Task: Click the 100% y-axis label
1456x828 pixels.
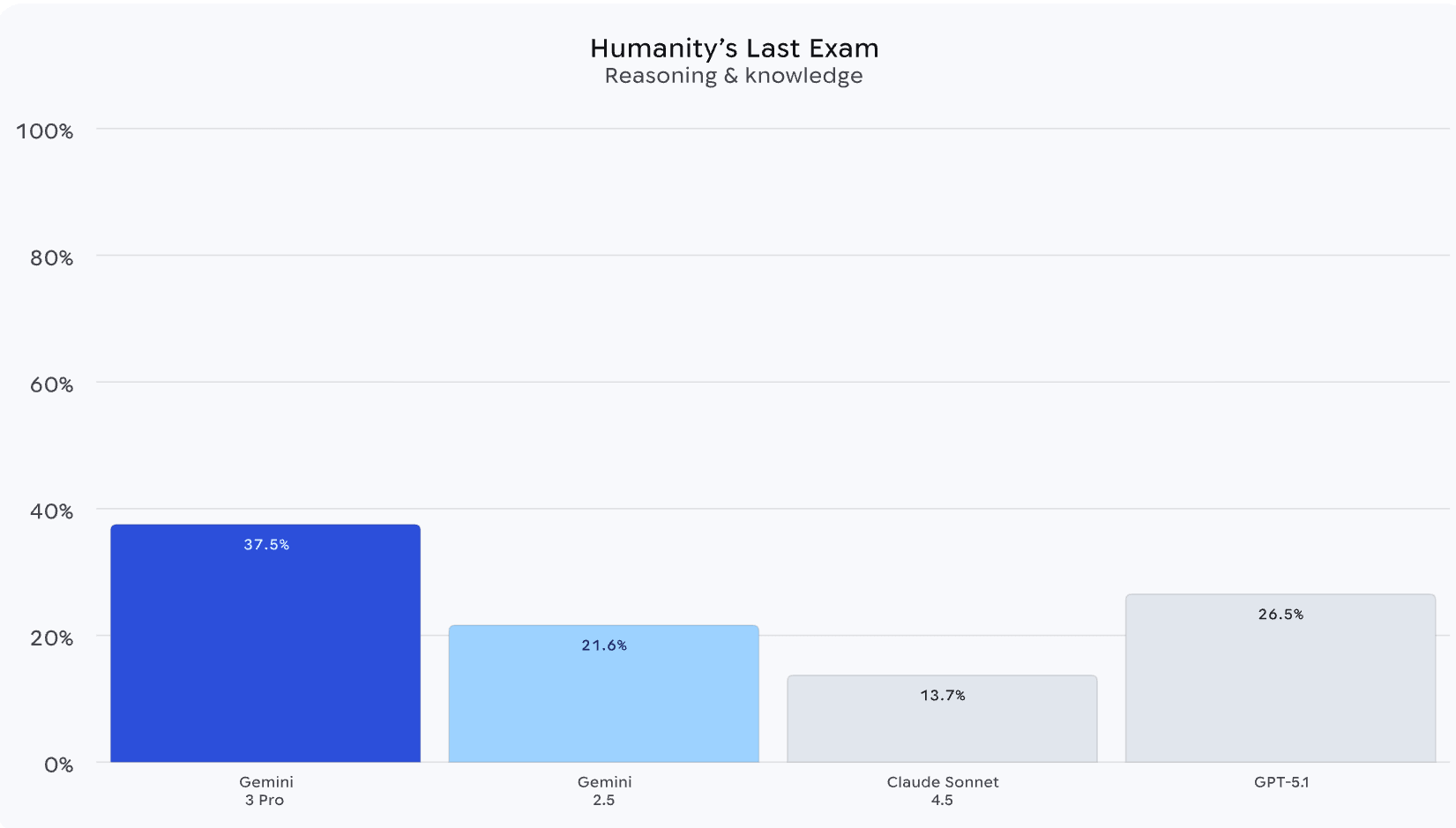Action: coord(45,131)
